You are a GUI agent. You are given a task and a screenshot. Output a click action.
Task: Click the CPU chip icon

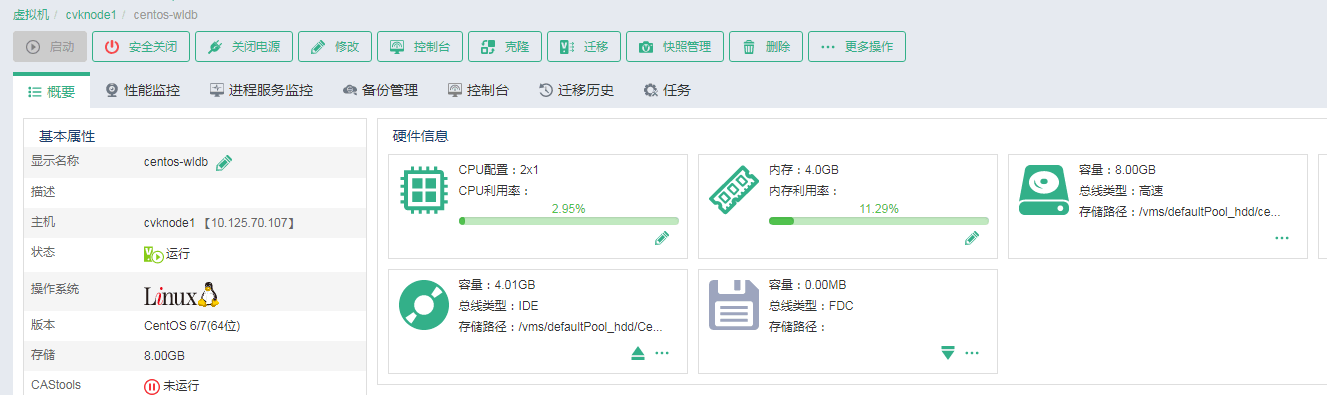click(424, 190)
